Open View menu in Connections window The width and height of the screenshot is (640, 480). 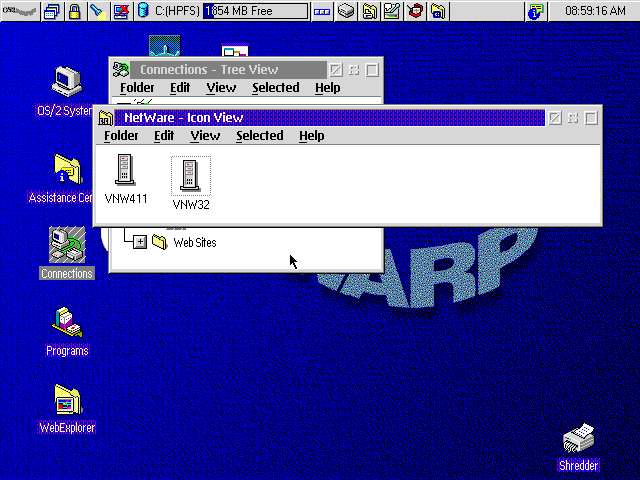pyautogui.click(x=221, y=88)
